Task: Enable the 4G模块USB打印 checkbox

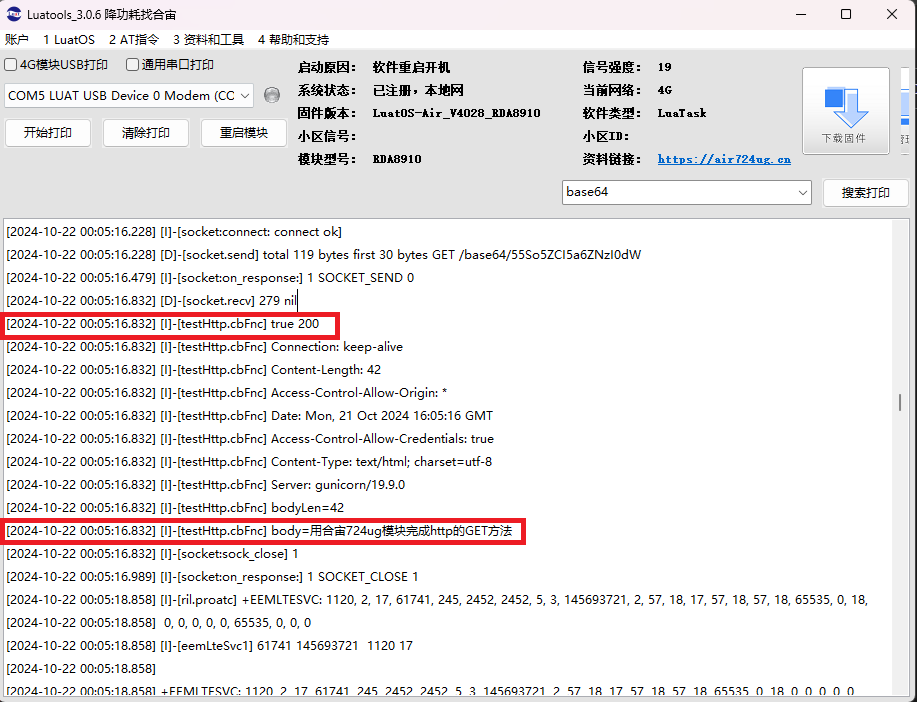Action: click(12, 65)
